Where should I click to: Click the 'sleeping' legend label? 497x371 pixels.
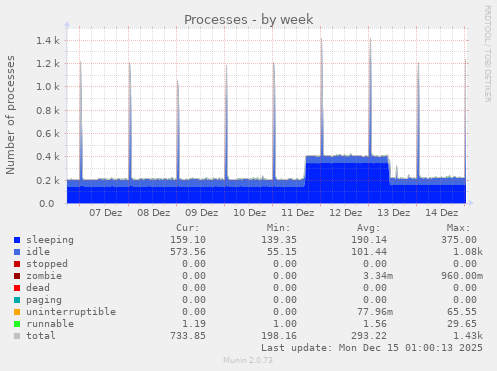point(50,240)
